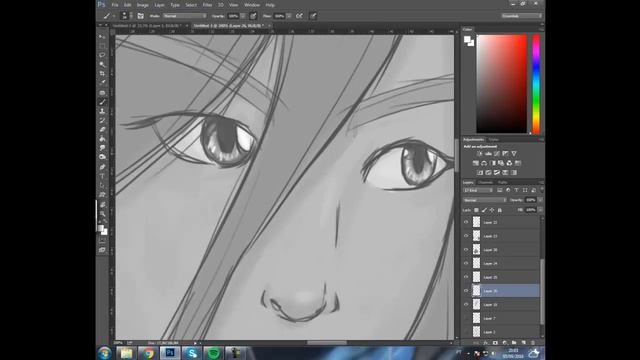Hide the selected Layer 26
Image resolution: width=640 pixels, height=360 pixels.
coord(466,291)
